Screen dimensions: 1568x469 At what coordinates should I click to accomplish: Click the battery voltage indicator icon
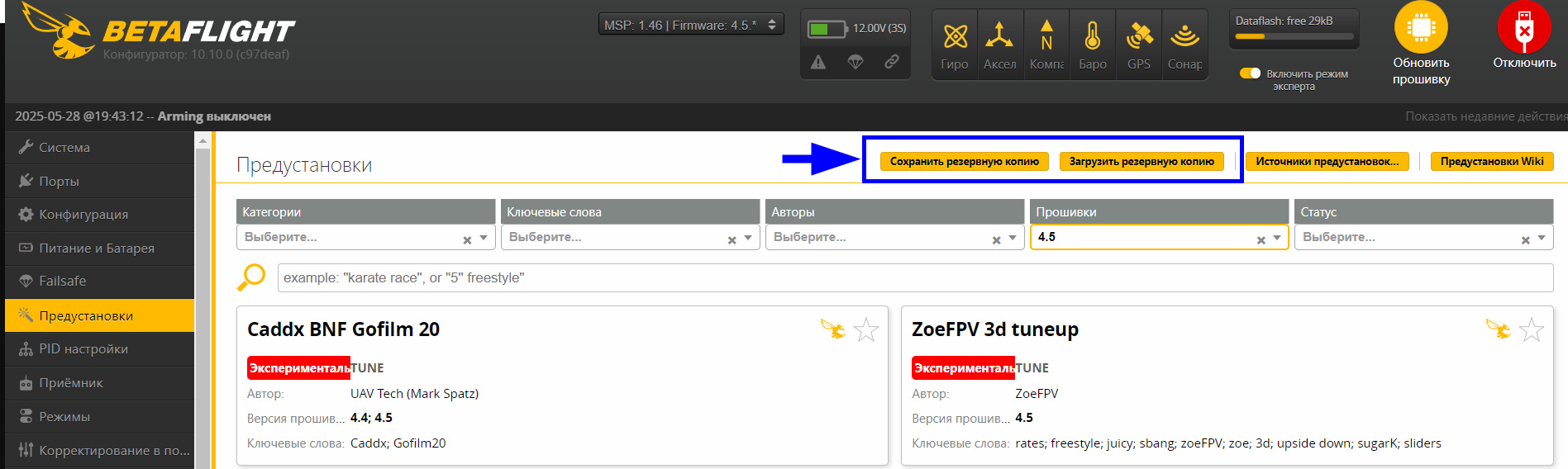(827, 29)
